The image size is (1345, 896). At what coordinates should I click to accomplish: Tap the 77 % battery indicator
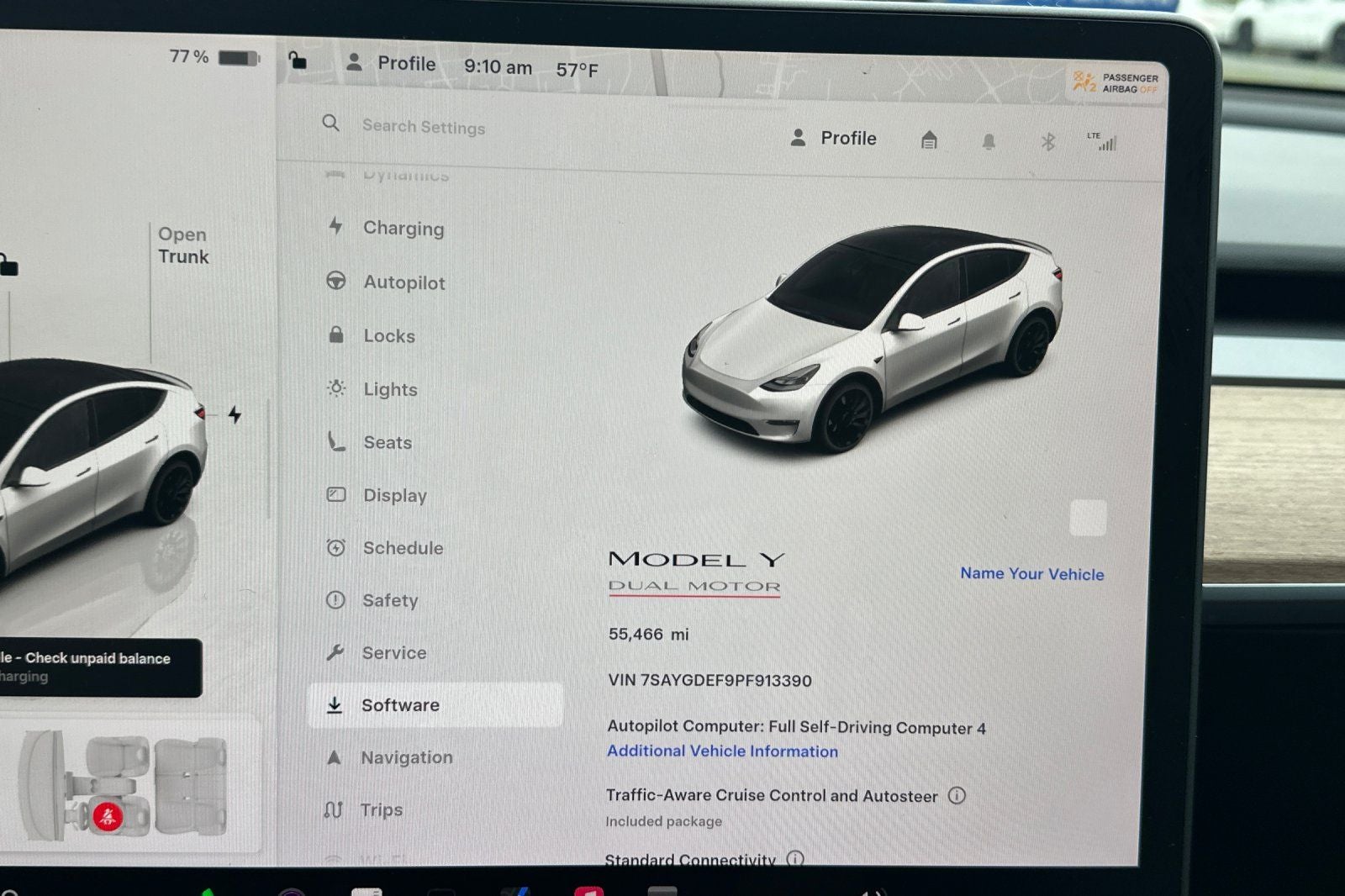tap(215, 57)
